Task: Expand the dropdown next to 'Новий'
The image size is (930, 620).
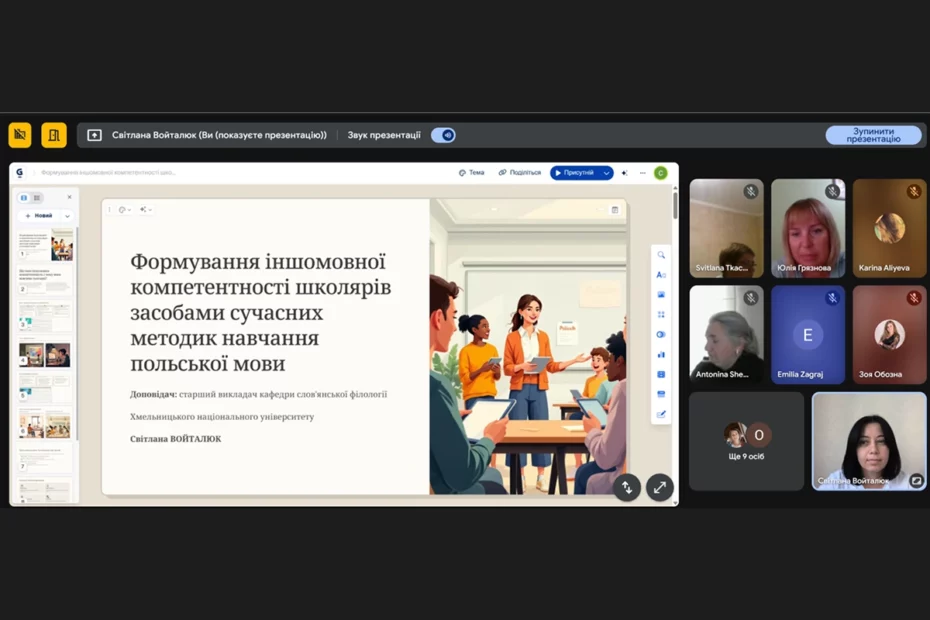Action: pos(67,216)
